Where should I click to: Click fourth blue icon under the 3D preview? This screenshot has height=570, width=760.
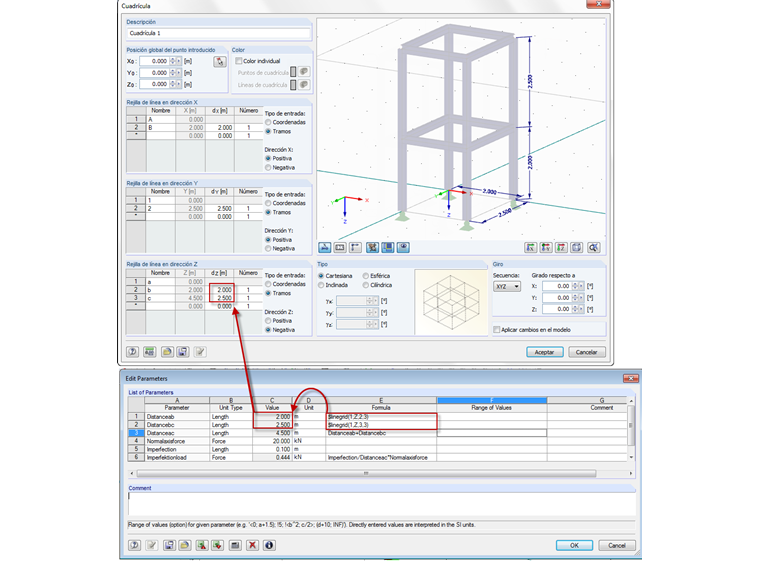[x=372, y=248]
